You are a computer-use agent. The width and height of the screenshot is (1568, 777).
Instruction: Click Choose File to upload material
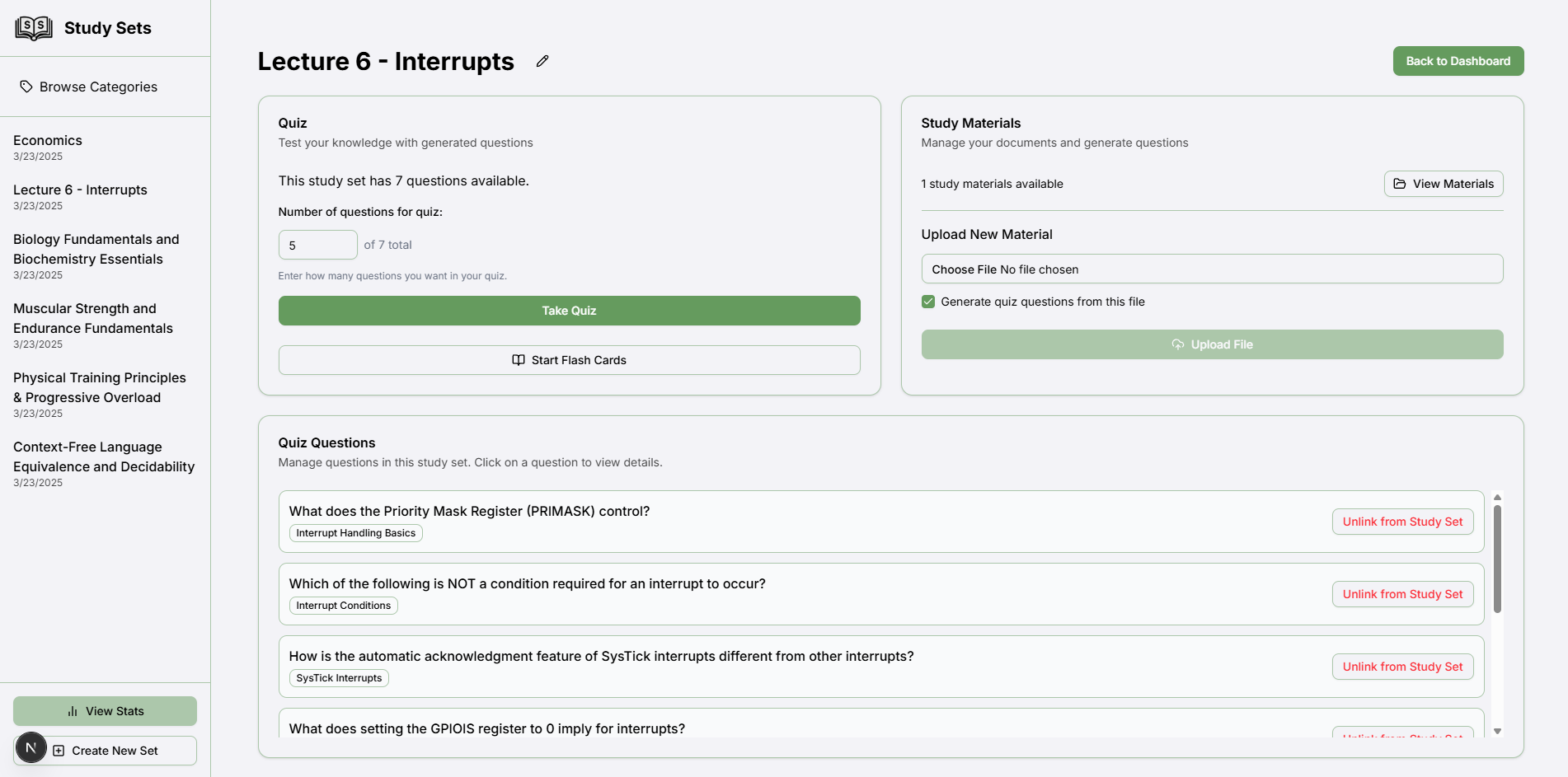pos(964,269)
